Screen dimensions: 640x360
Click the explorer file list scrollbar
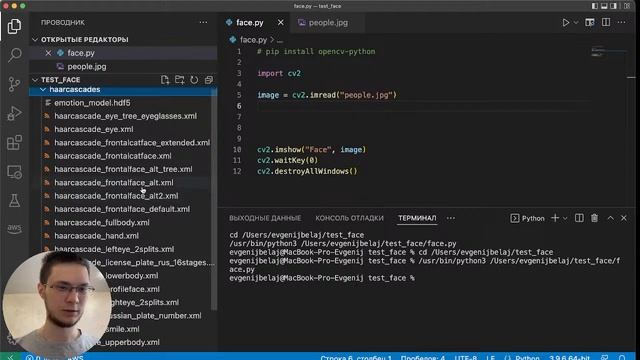(214, 199)
